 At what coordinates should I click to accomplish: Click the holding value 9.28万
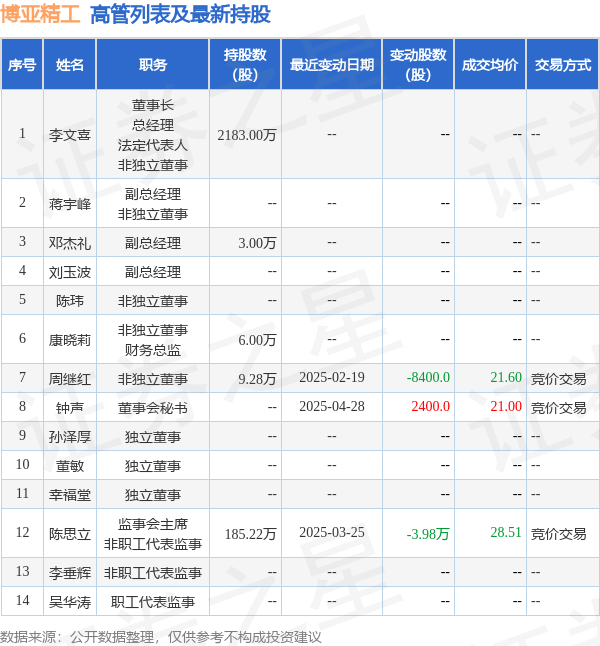257,379
